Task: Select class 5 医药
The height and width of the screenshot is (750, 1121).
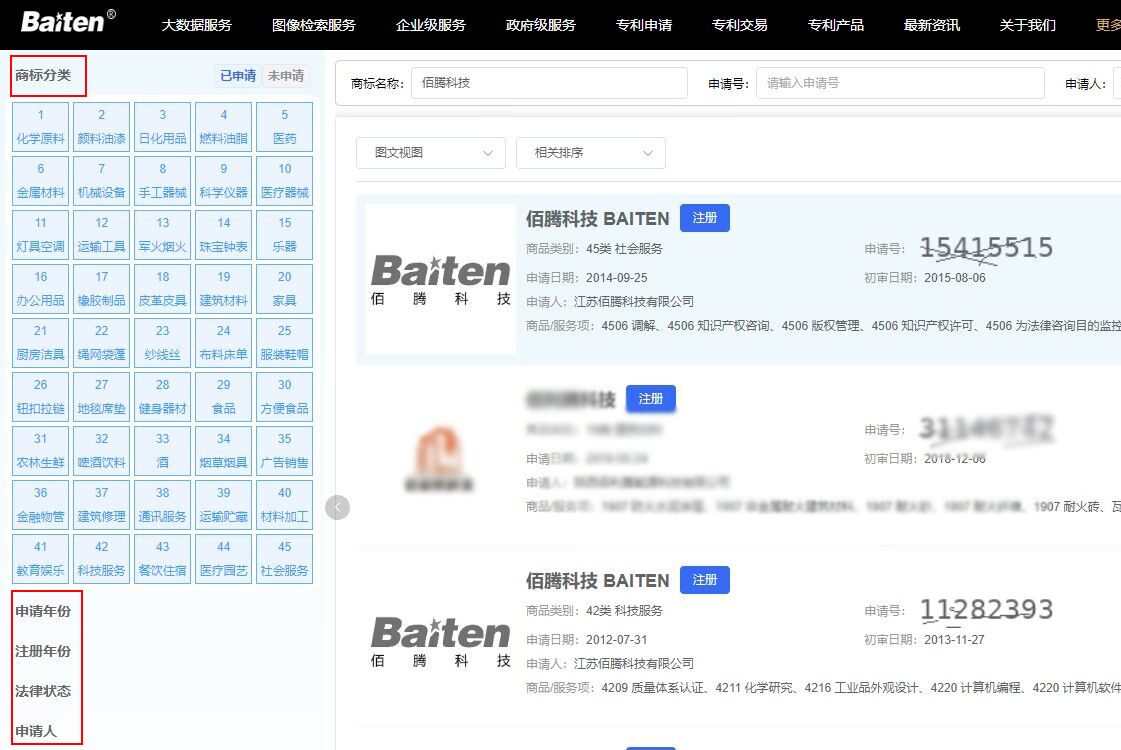Action: (285, 127)
